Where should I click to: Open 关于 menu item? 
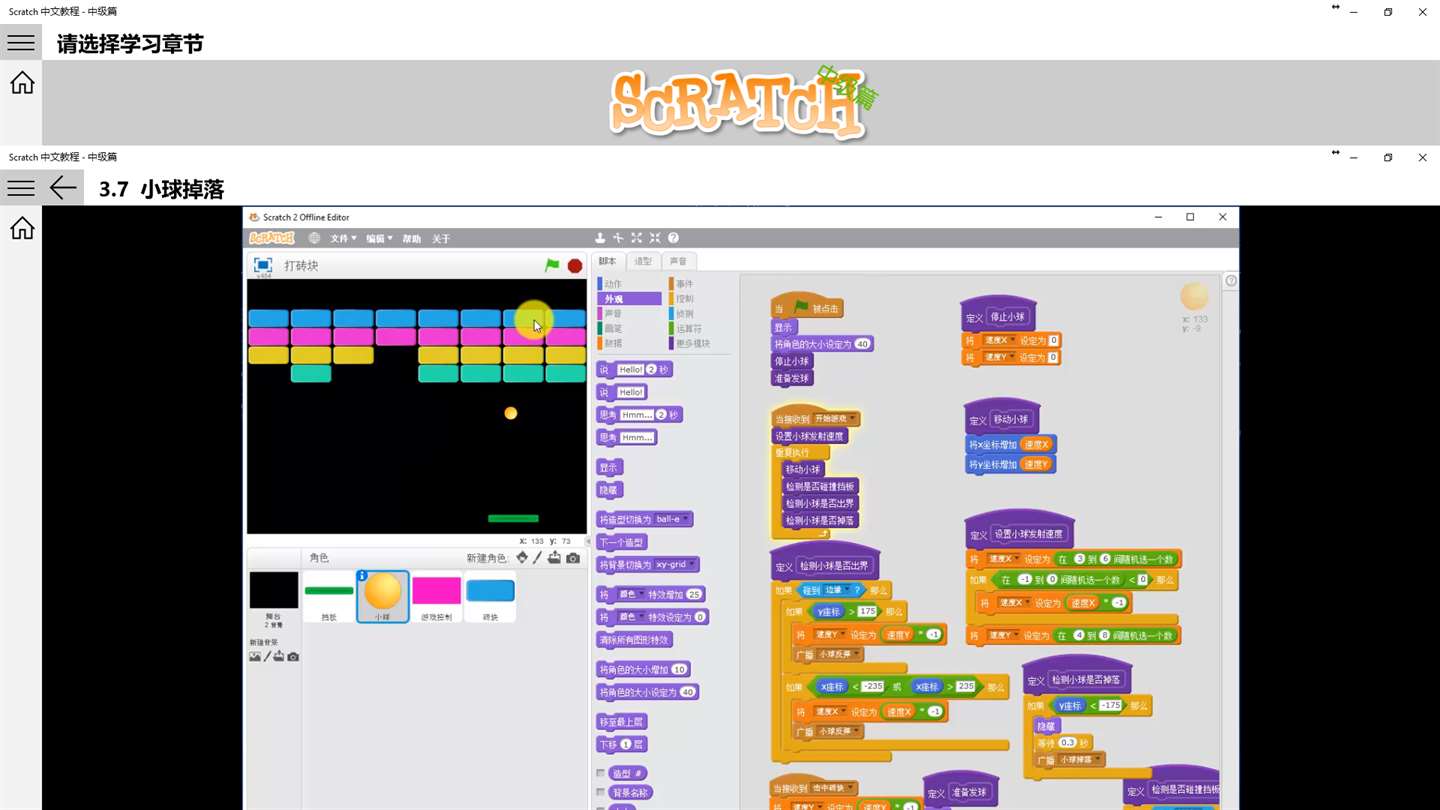pyautogui.click(x=441, y=239)
